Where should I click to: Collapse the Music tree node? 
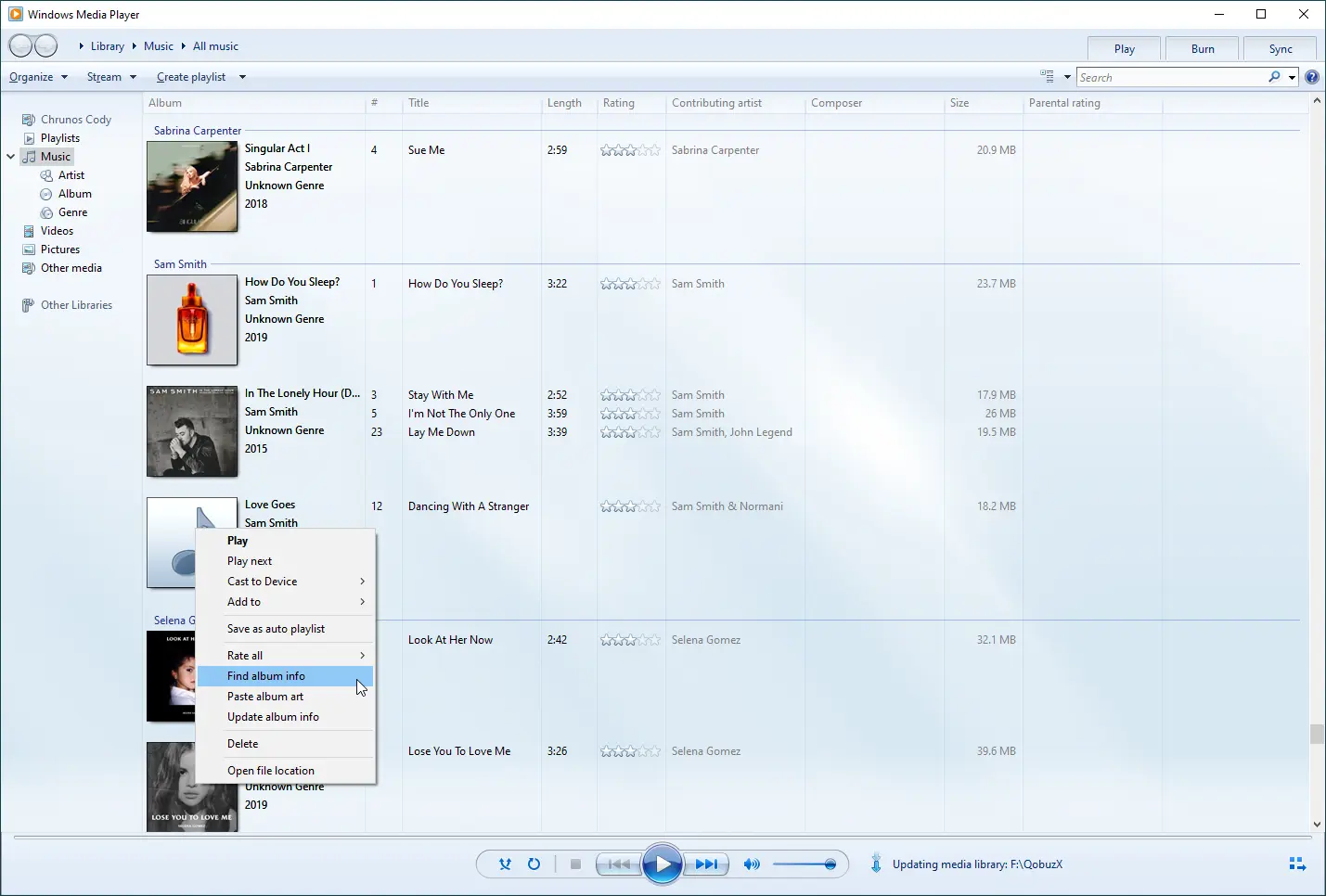click(10, 156)
